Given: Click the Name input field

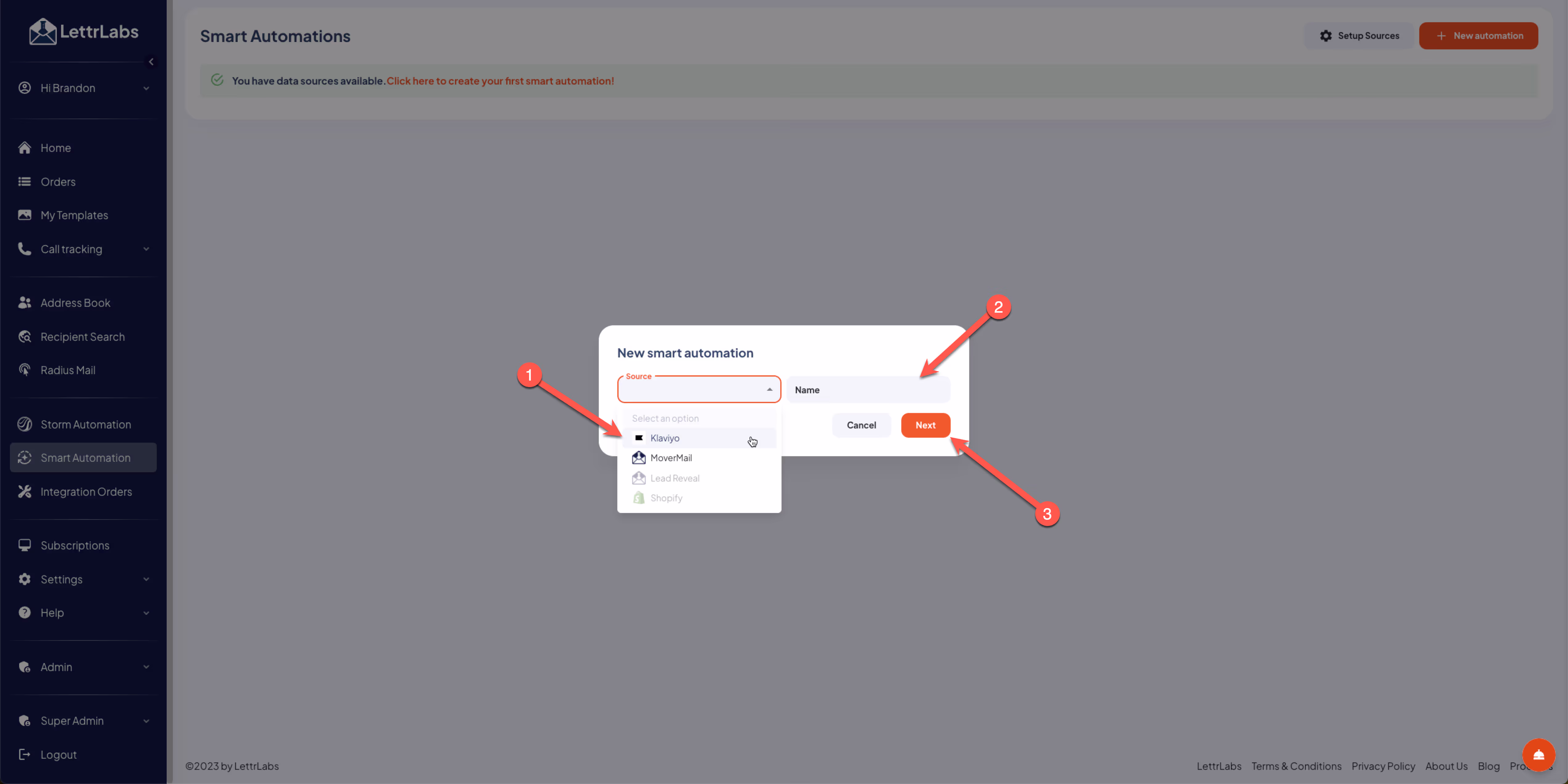Looking at the screenshot, I should (868, 390).
